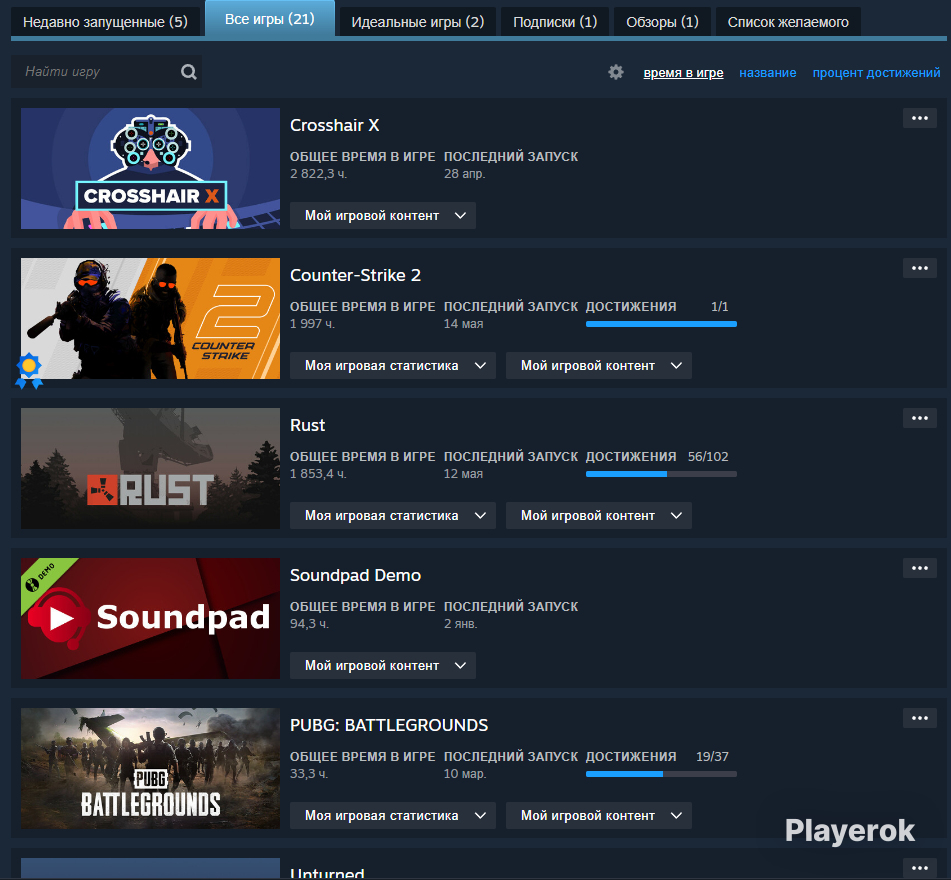The height and width of the screenshot is (880, 951).
Task: Open the Counter-Strike 2 game banner
Action: pos(150,318)
